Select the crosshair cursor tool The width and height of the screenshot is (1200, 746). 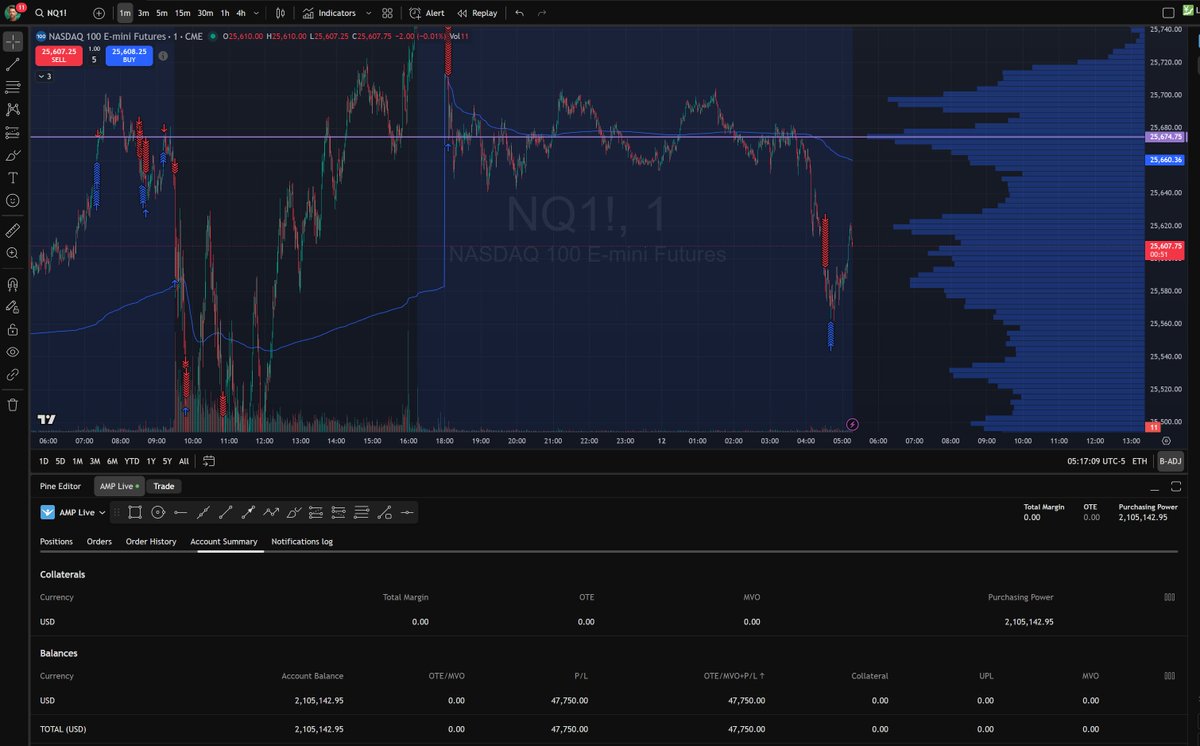13,42
